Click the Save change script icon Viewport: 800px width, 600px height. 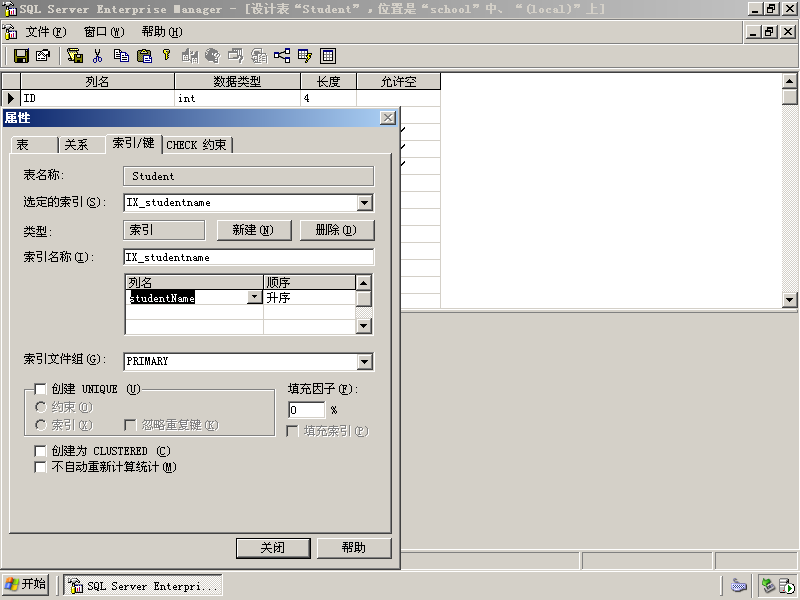pyautogui.click(x=75, y=56)
